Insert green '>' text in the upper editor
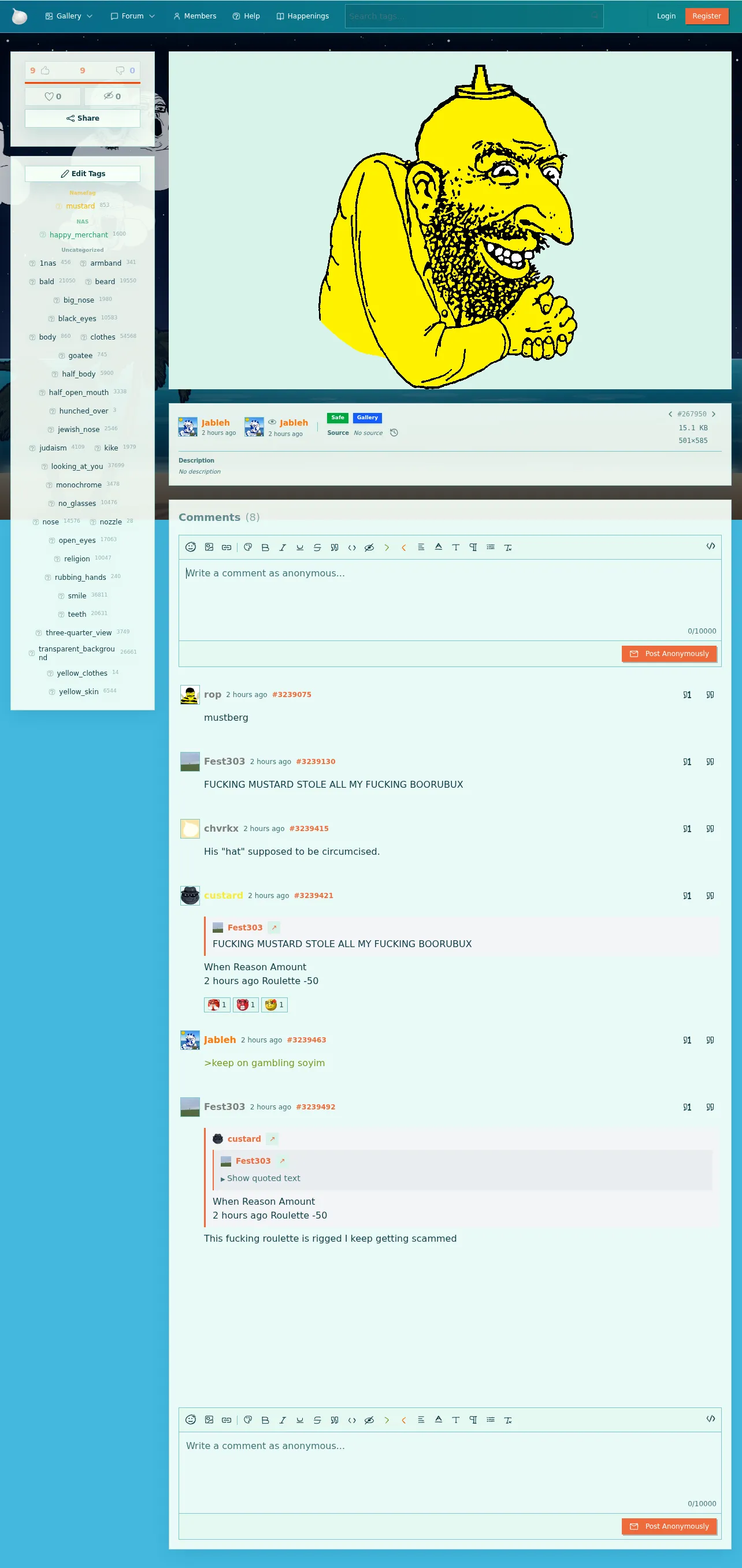 click(387, 548)
